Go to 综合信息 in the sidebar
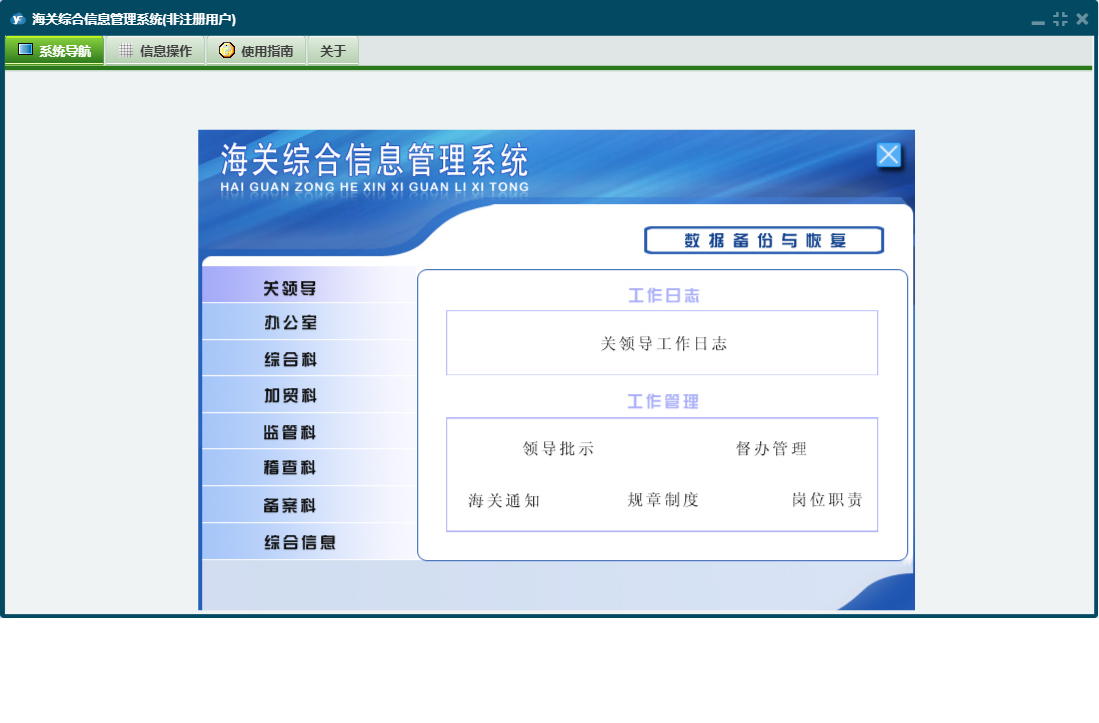1099x723 pixels. (x=299, y=542)
